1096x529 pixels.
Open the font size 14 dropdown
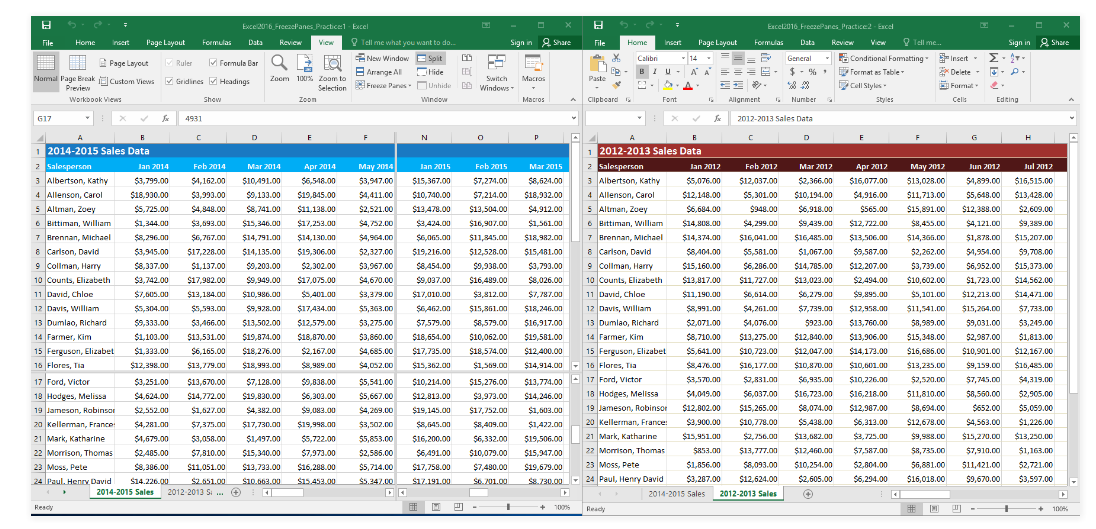(x=709, y=59)
